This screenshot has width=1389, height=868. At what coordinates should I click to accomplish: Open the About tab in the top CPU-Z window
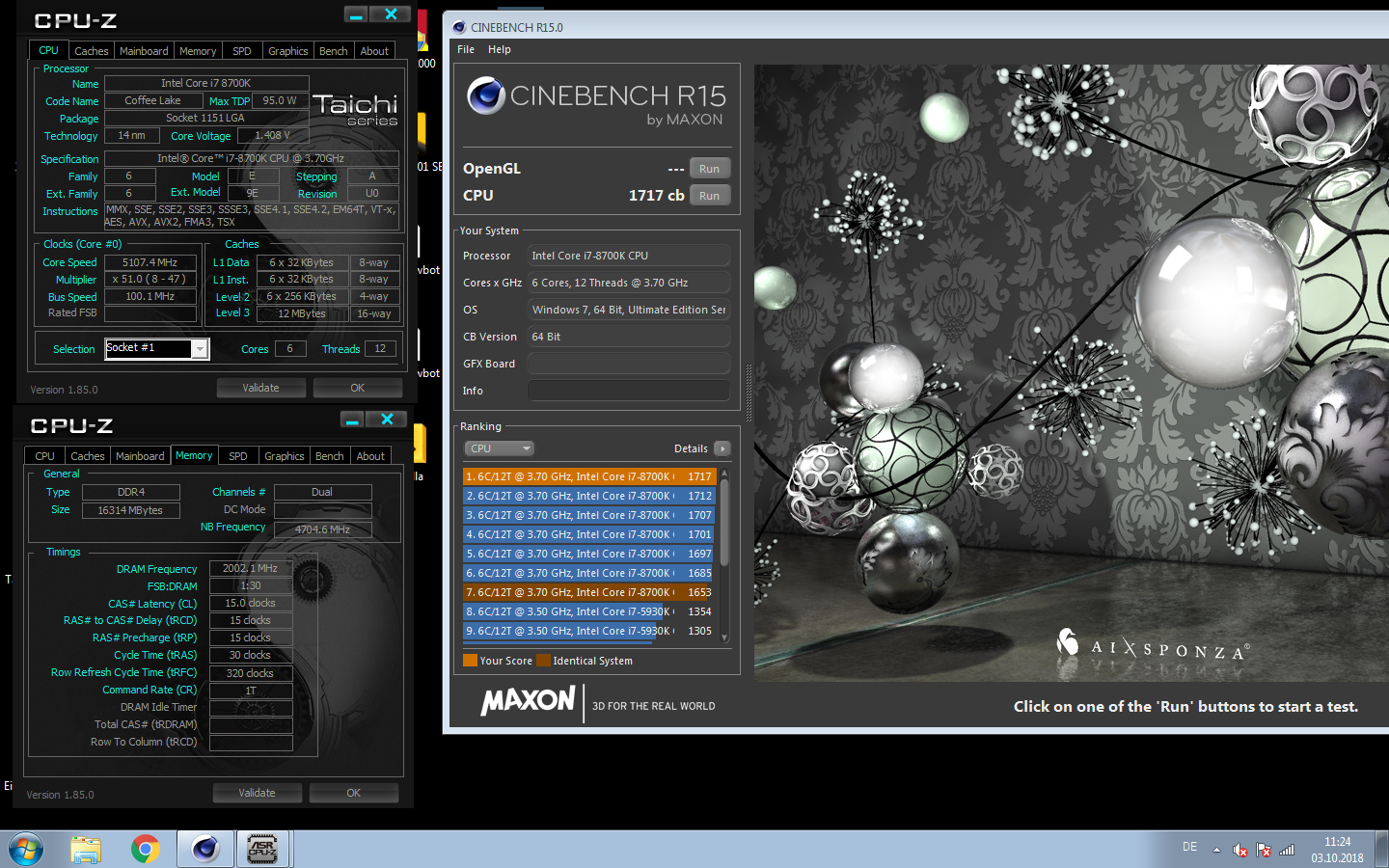click(374, 51)
